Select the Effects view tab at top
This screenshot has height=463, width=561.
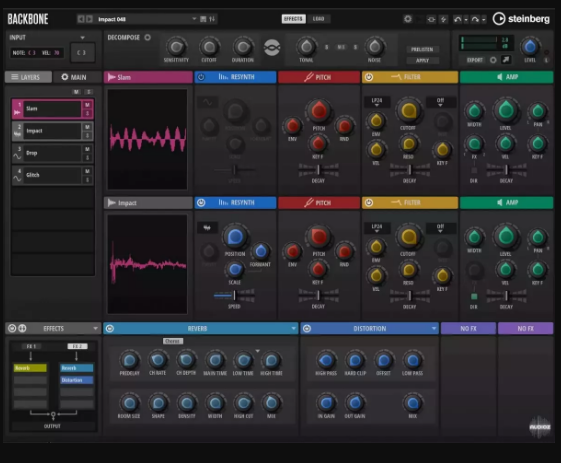(x=293, y=19)
